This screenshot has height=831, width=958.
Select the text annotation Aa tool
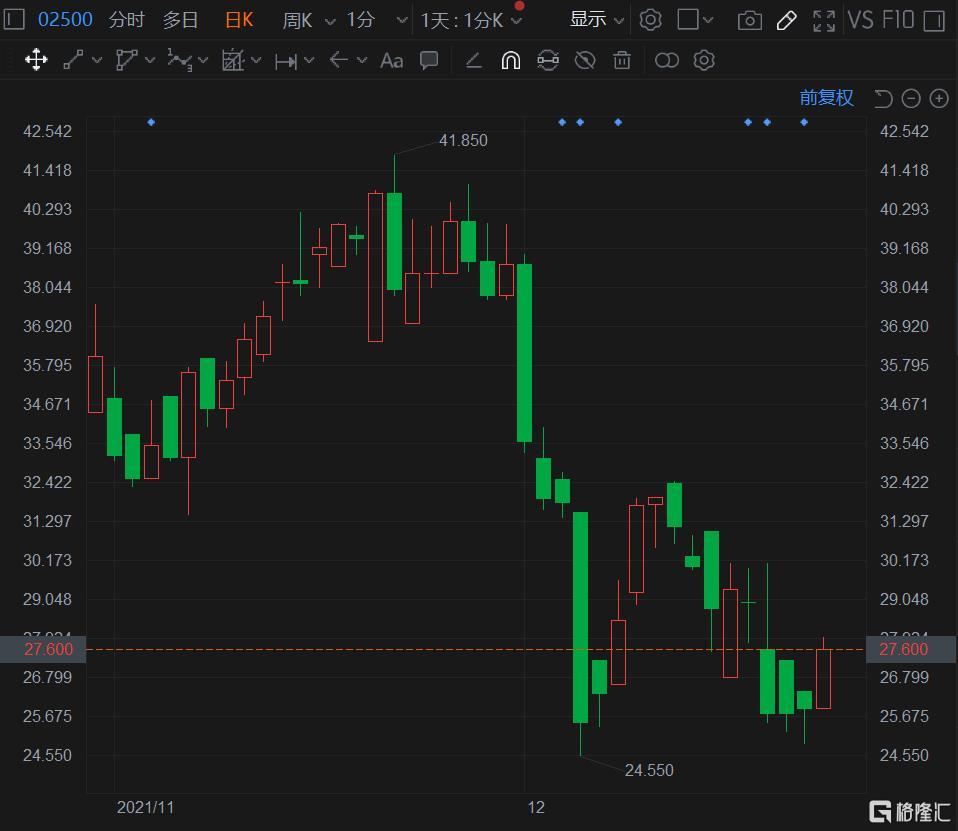point(392,61)
